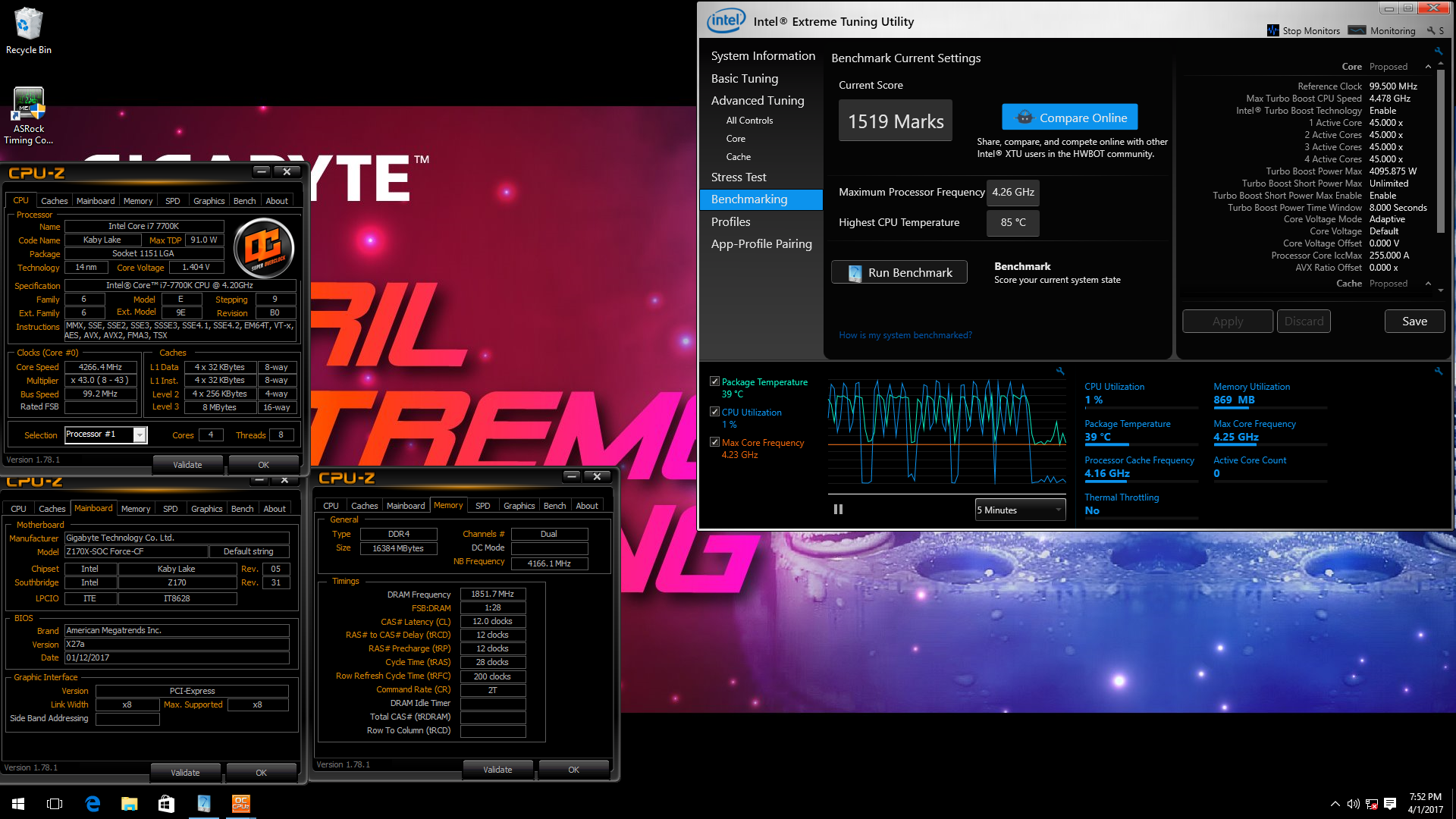Click the 1851.7 MHz DRAM Frequency field
The width and height of the screenshot is (1456, 819).
(x=493, y=595)
